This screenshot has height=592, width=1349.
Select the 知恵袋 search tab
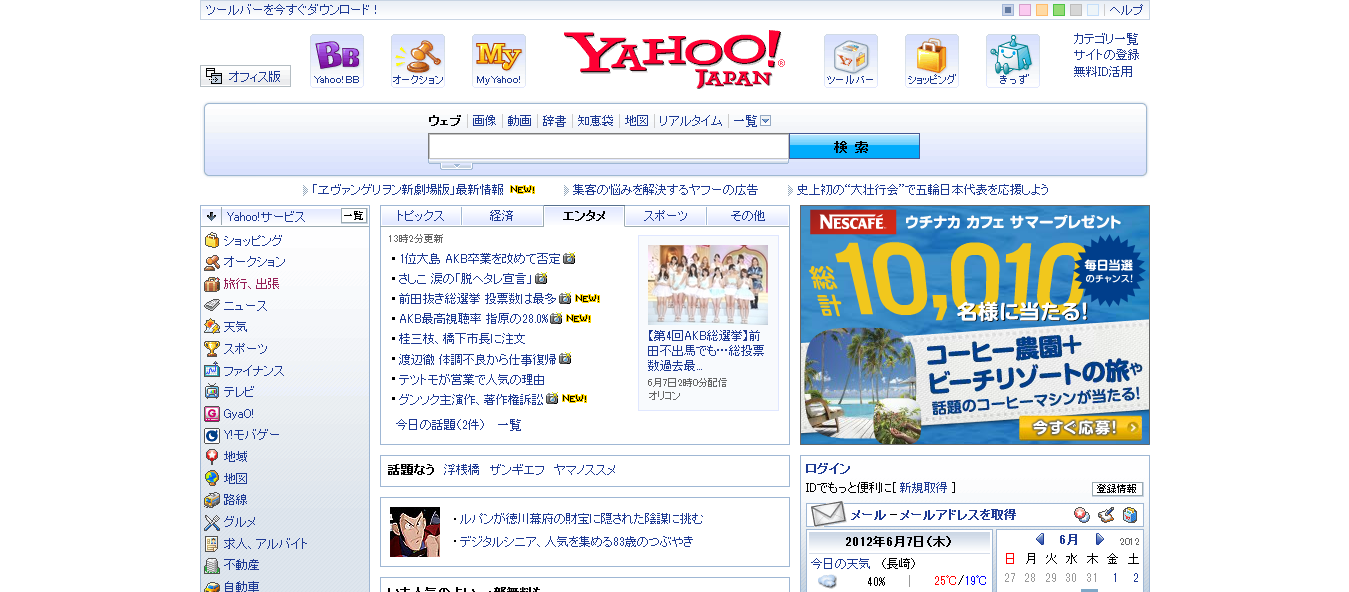coord(595,121)
